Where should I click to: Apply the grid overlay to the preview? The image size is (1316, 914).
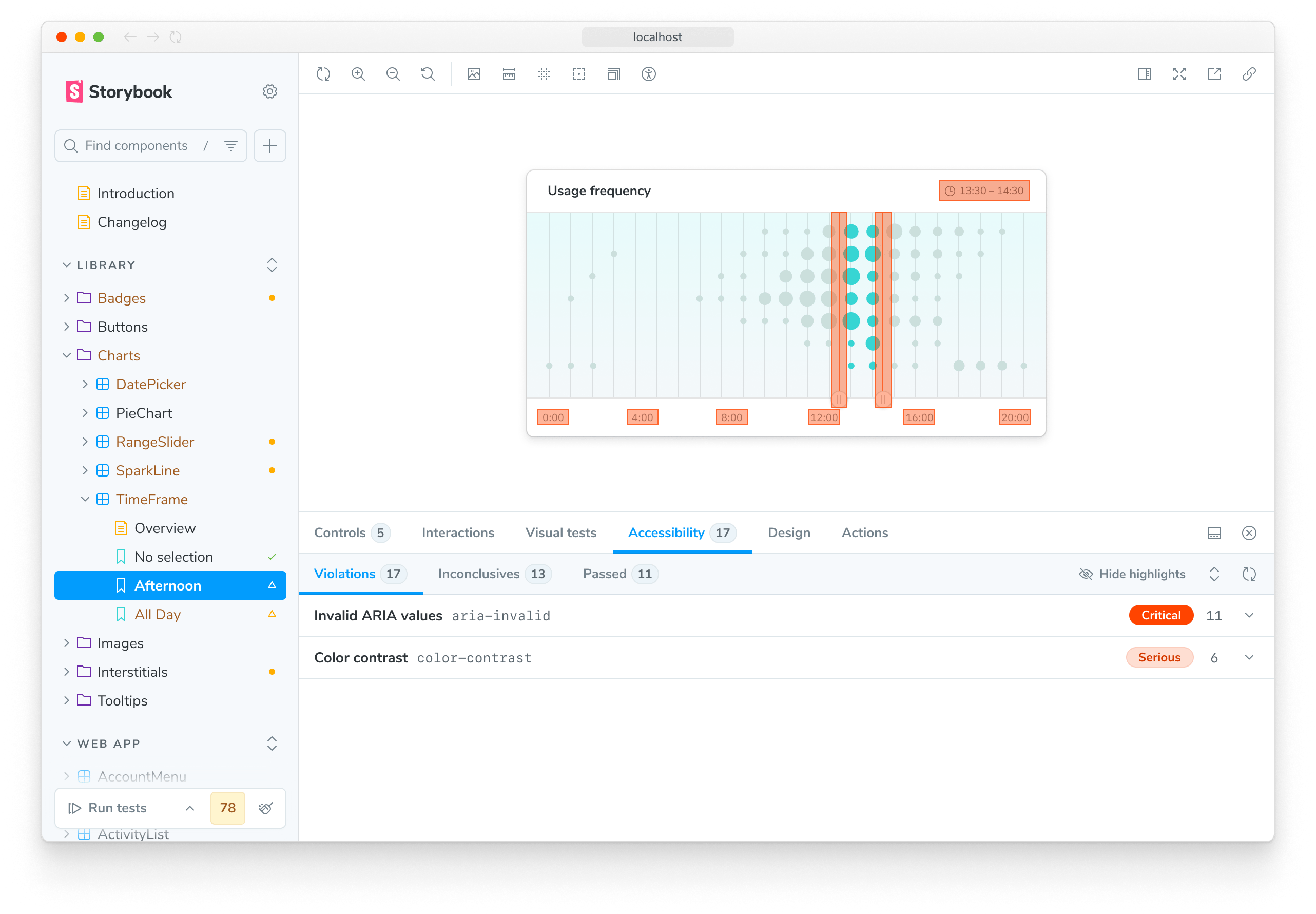(544, 74)
